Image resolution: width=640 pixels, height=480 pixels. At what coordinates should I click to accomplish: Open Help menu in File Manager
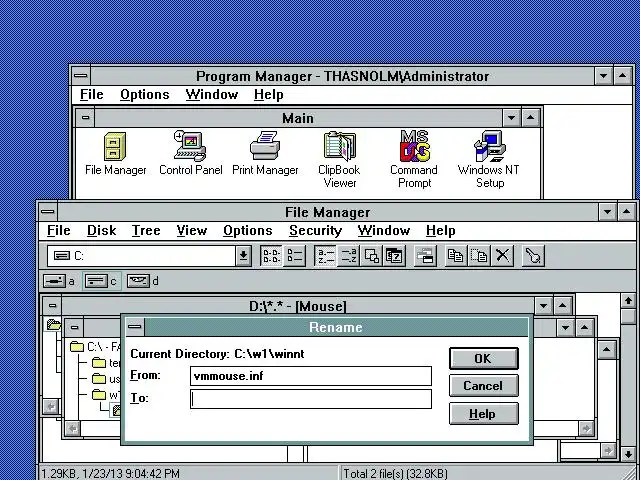coord(440,231)
